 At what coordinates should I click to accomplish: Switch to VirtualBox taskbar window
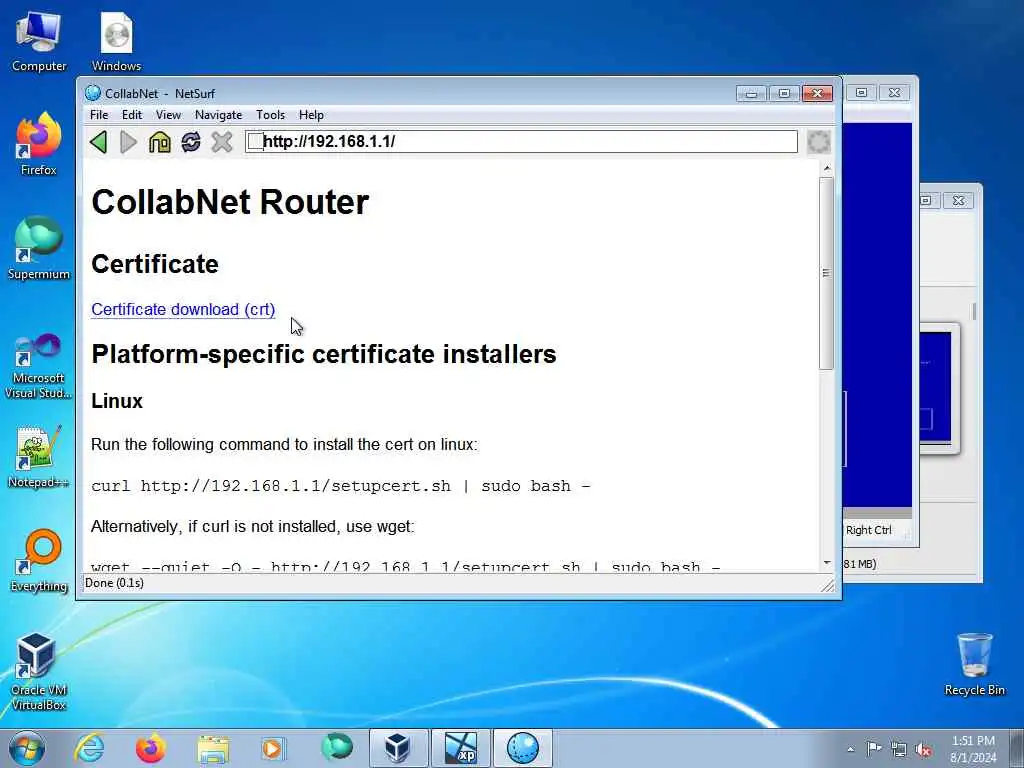[x=398, y=748]
